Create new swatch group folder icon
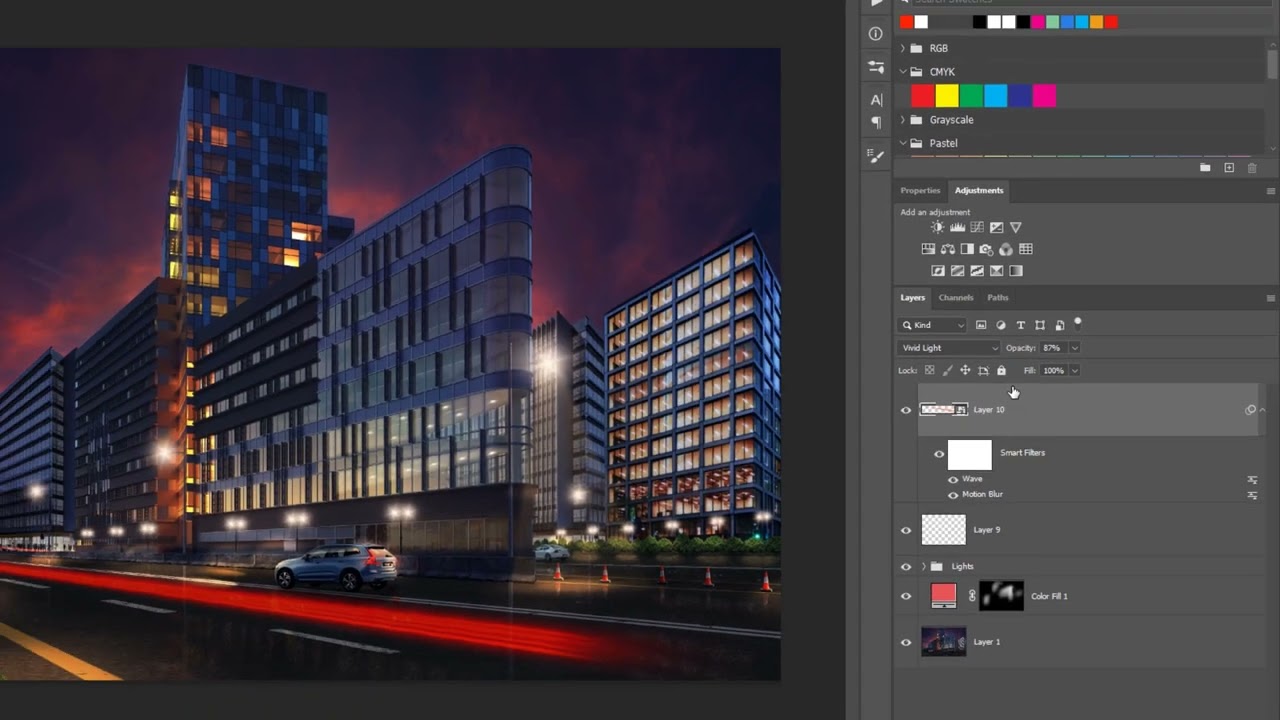This screenshot has width=1280, height=720. tap(1206, 168)
